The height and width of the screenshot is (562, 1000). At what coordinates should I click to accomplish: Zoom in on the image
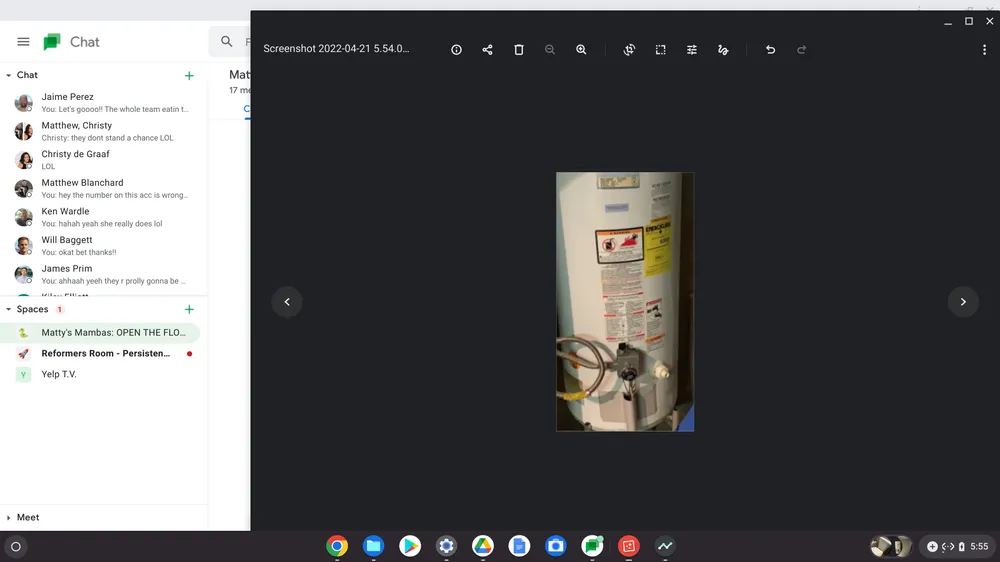(x=581, y=50)
